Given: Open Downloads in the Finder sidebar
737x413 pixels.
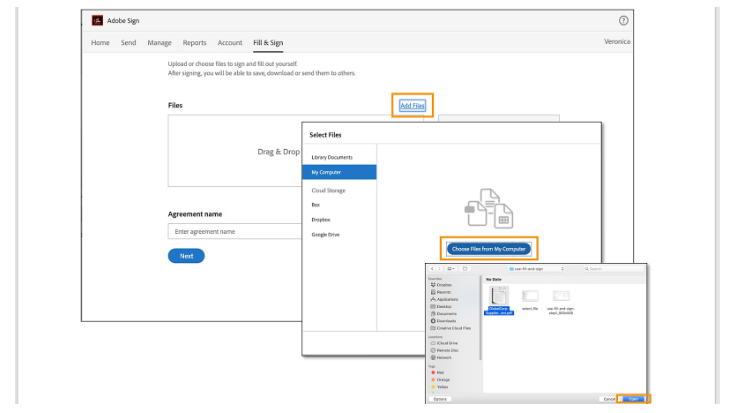Looking at the screenshot, I should (445, 320).
